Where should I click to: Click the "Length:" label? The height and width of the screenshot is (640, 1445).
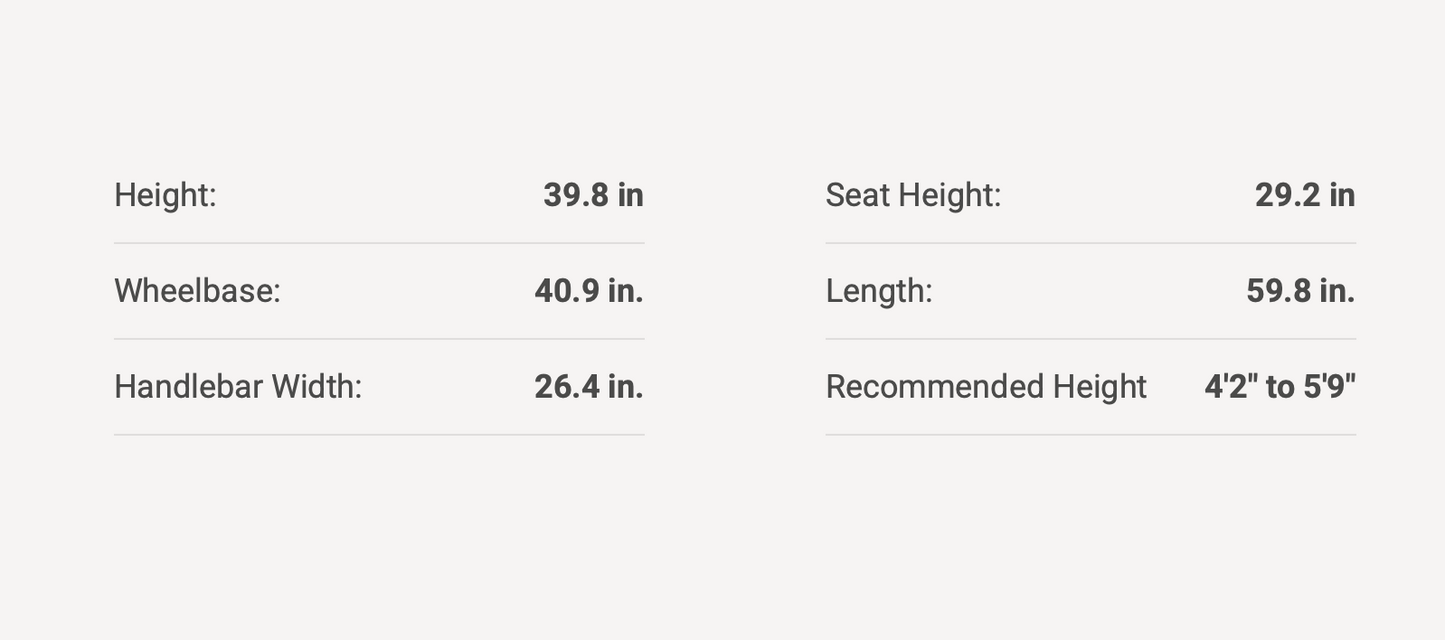(x=879, y=291)
